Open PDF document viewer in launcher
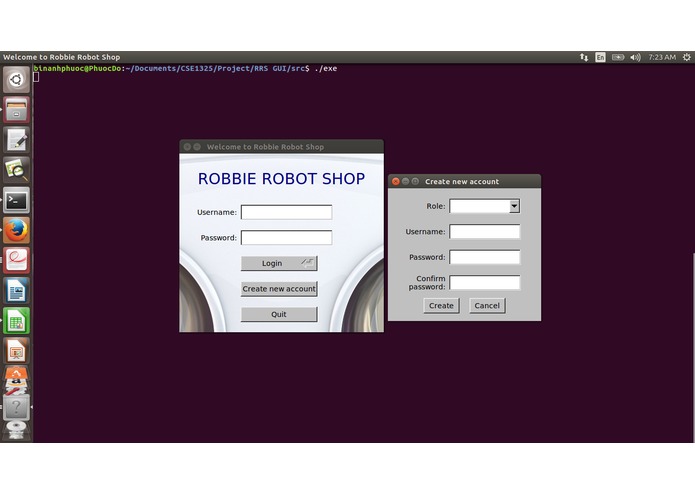The image size is (695, 494). (16, 261)
